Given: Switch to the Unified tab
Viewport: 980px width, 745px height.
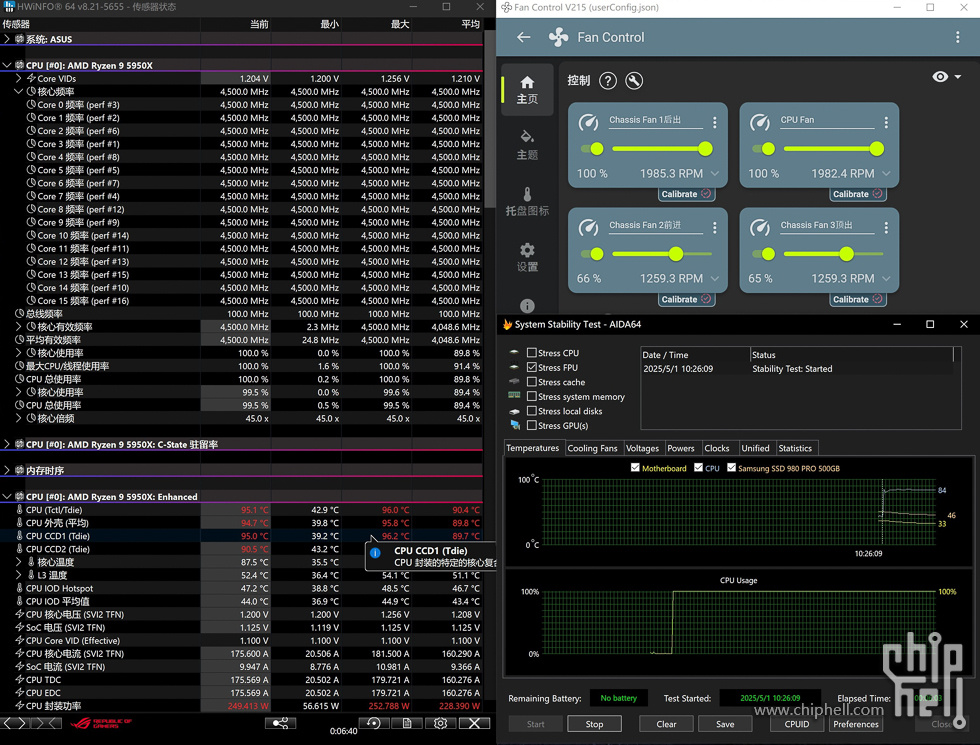Looking at the screenshot, I should coord(755,448).
